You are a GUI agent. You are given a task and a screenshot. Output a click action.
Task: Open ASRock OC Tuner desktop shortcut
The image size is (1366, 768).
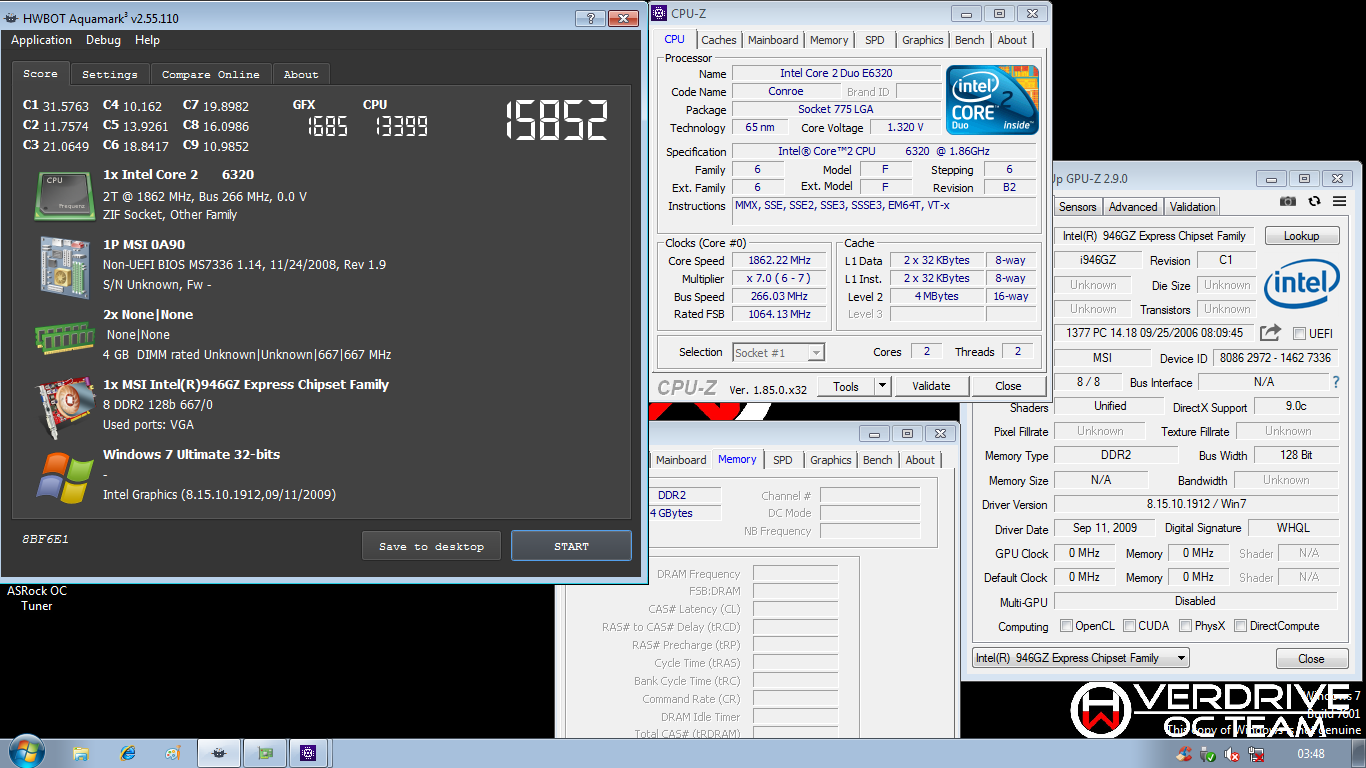coord(37,598)
